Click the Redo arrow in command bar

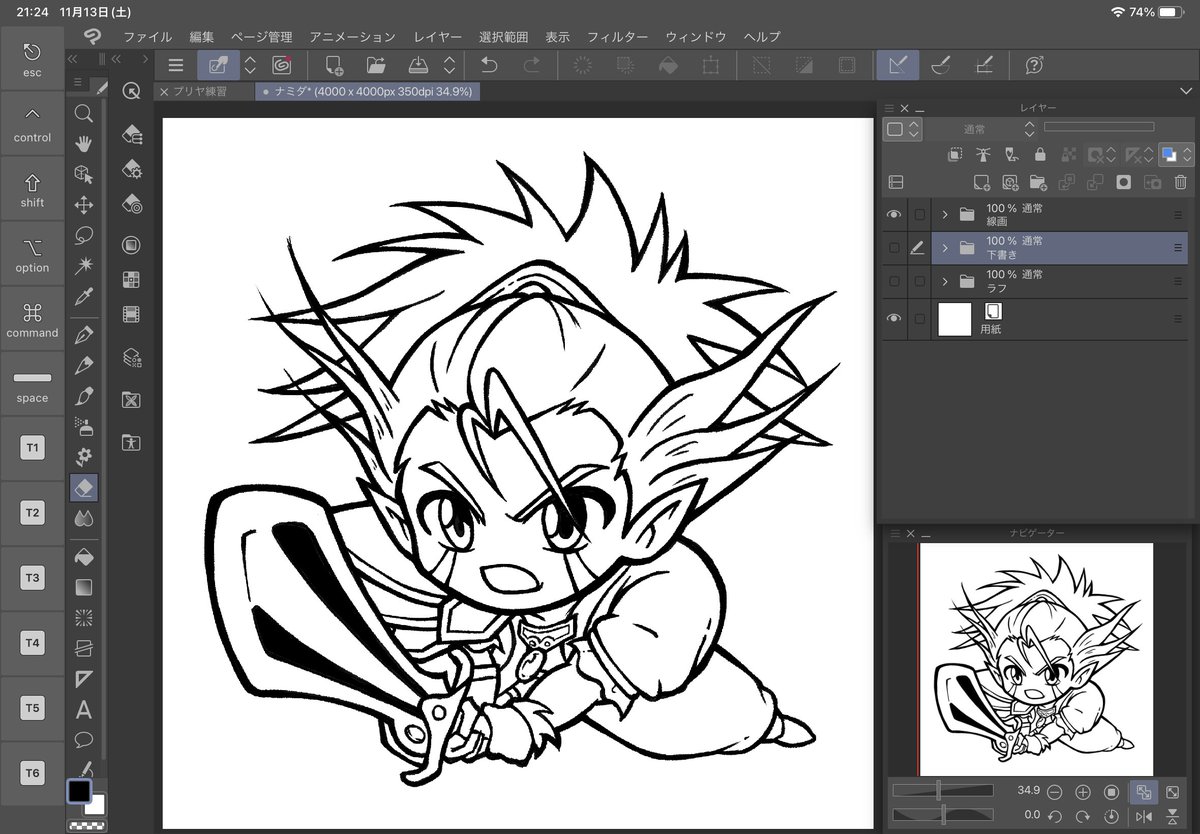tap(532, 66)
